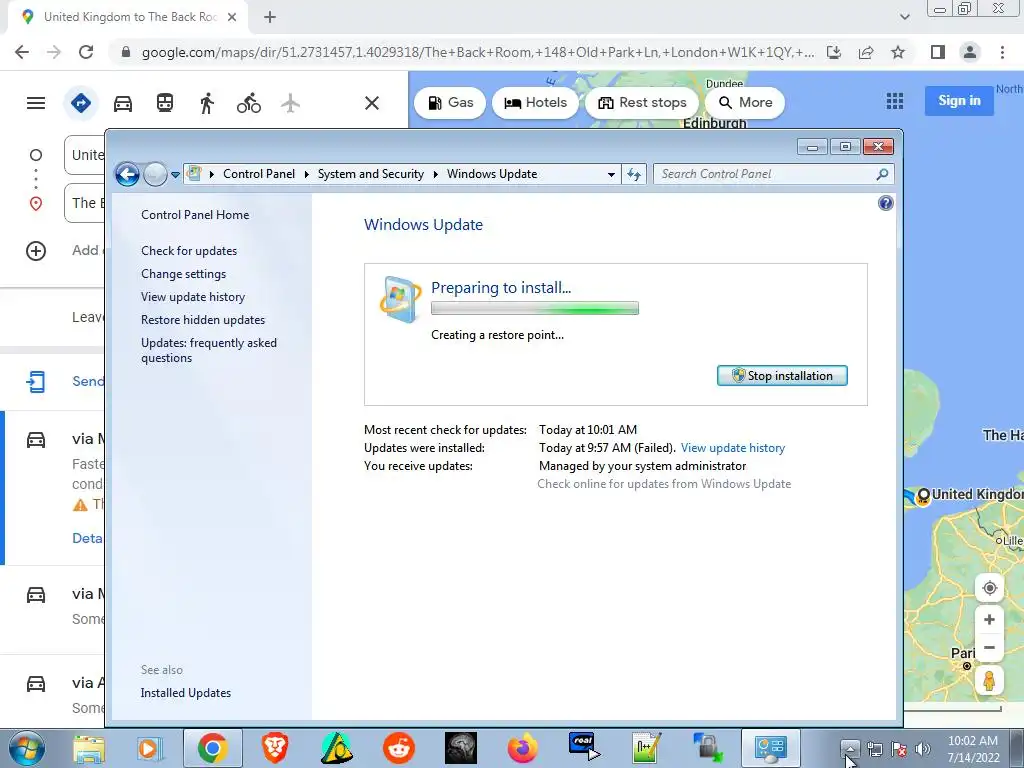Click the Gas search chip on the map

click(x=450, y=103)
